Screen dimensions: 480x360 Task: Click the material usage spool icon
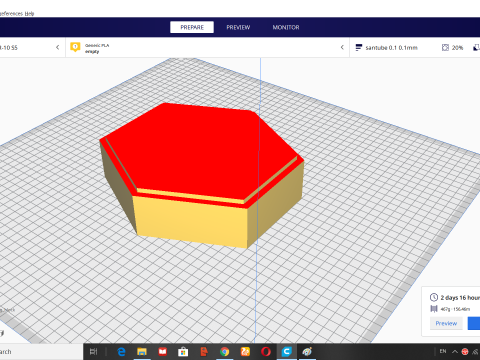pyautogui.click(x=434, y=309)
